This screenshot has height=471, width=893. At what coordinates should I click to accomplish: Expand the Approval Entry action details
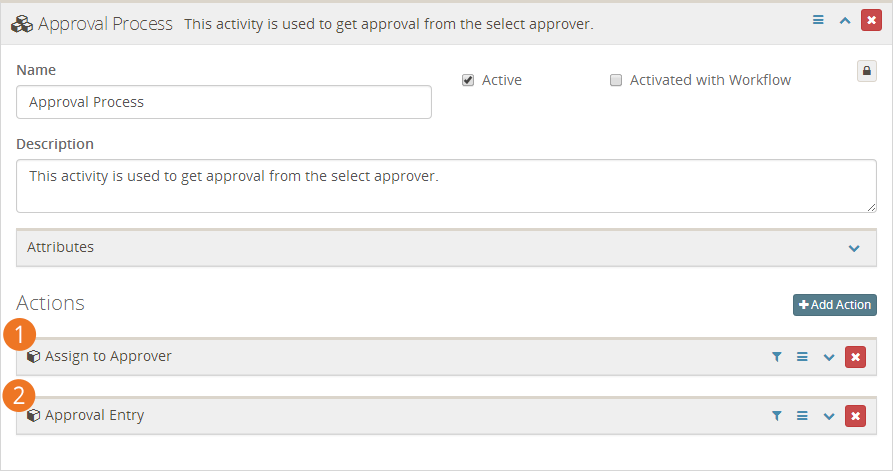coord(829,416)
